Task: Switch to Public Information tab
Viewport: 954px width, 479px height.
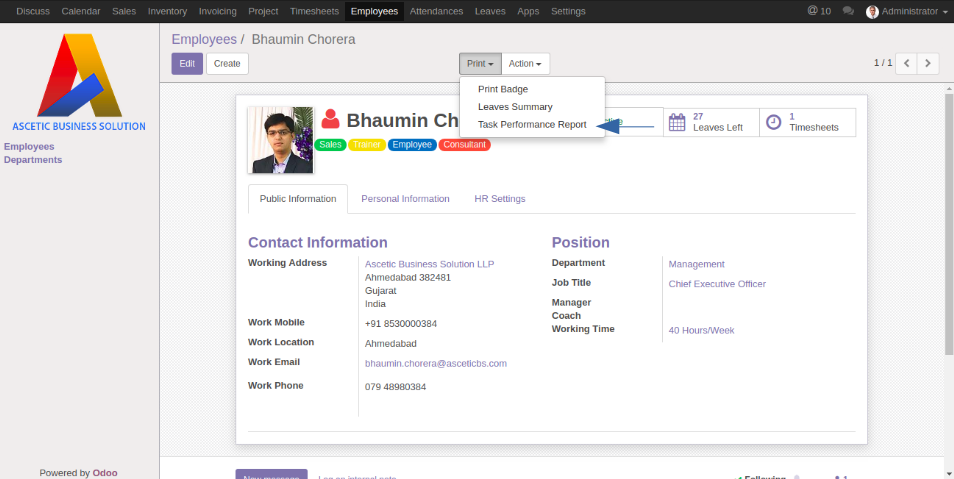Action: 298,198
